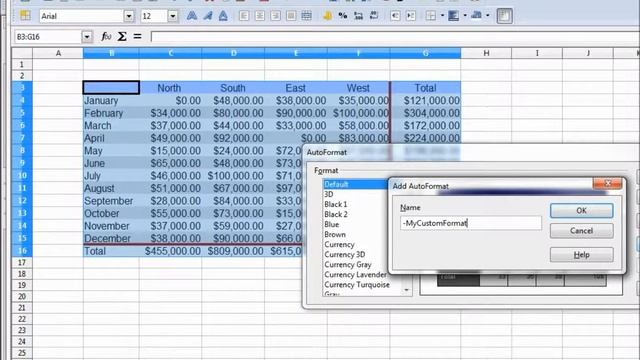Screen dimensions: 640x360
Task: Insert Sum function
Action: tap(122, 36)
